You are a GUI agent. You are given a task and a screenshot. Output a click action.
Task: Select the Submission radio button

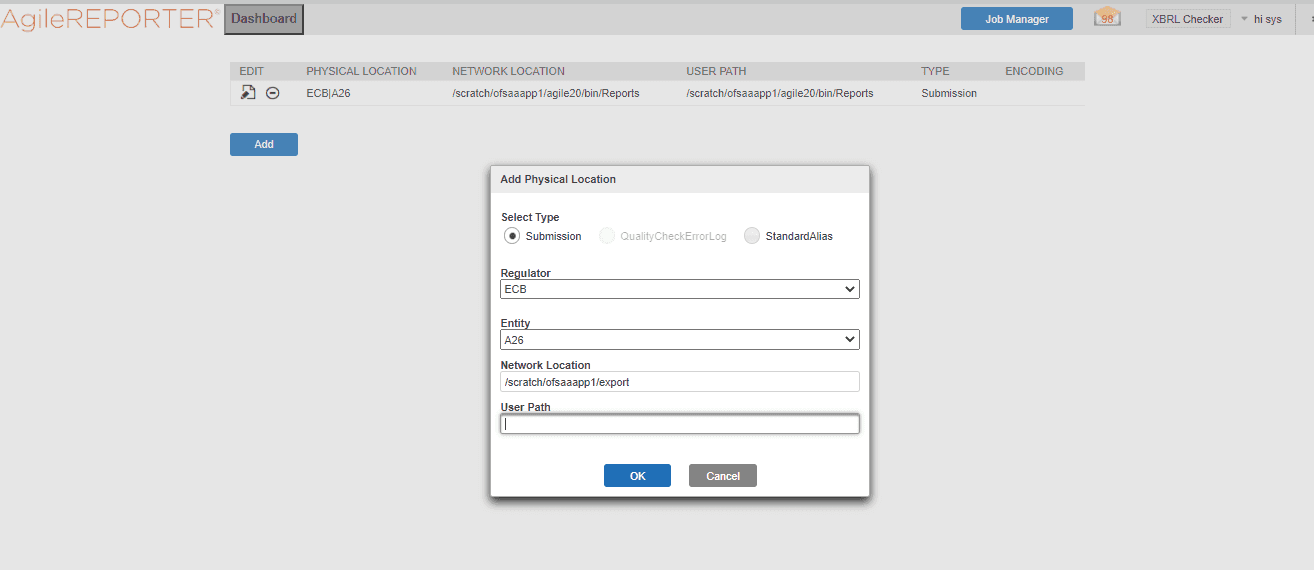click(512, 236)
